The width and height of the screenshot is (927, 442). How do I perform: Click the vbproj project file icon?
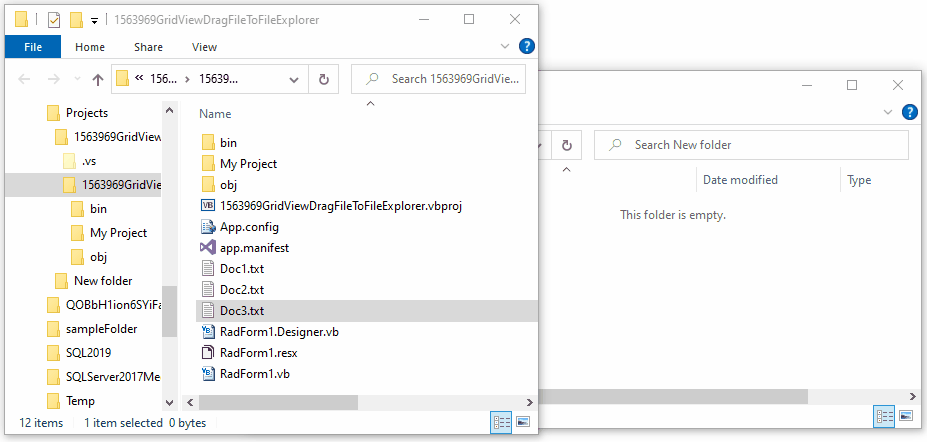point(208,205)
